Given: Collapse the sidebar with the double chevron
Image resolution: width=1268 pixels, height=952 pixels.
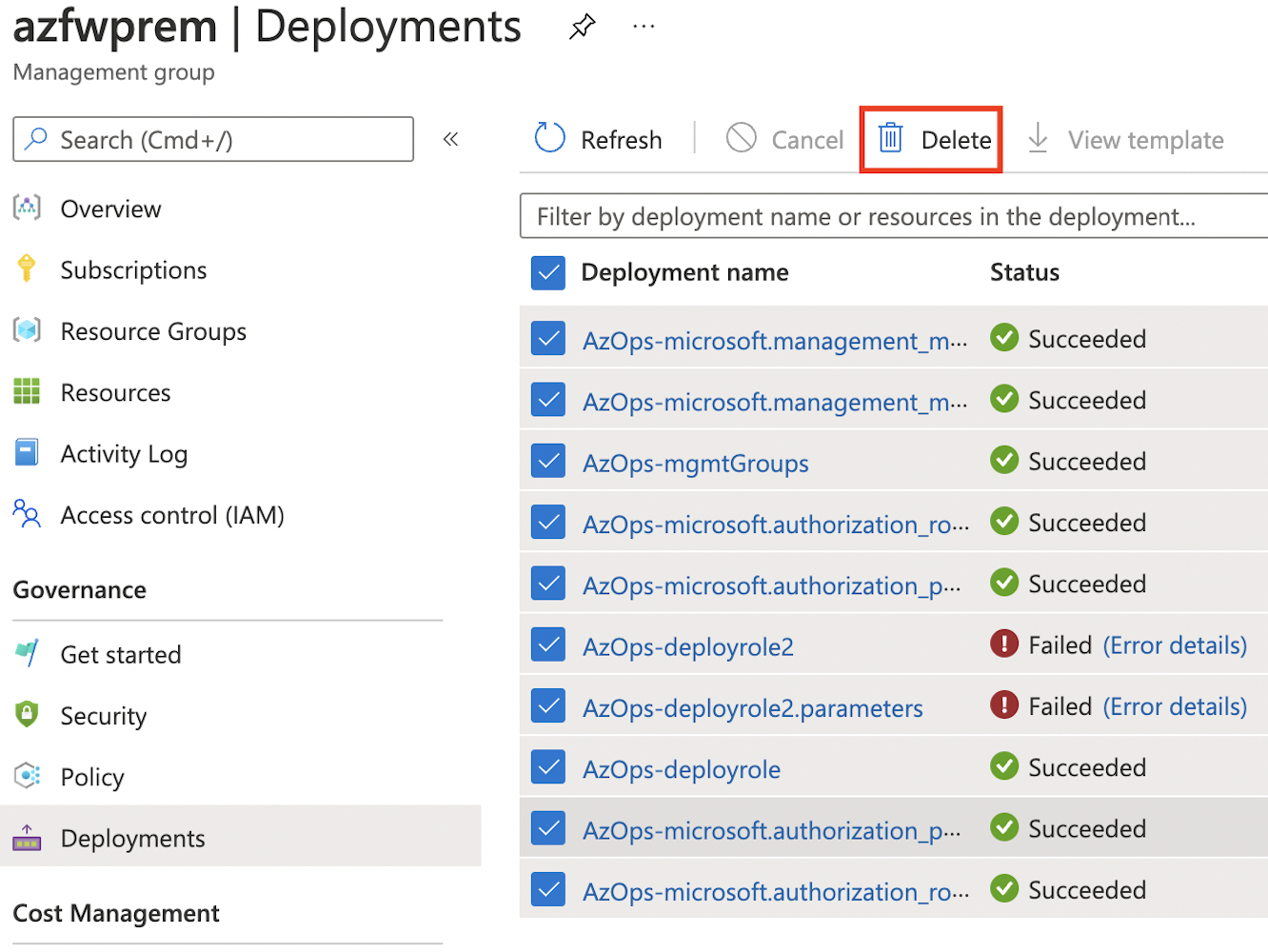Looking at the screenshot, I should pyautogui.click(x=449, y=138).
